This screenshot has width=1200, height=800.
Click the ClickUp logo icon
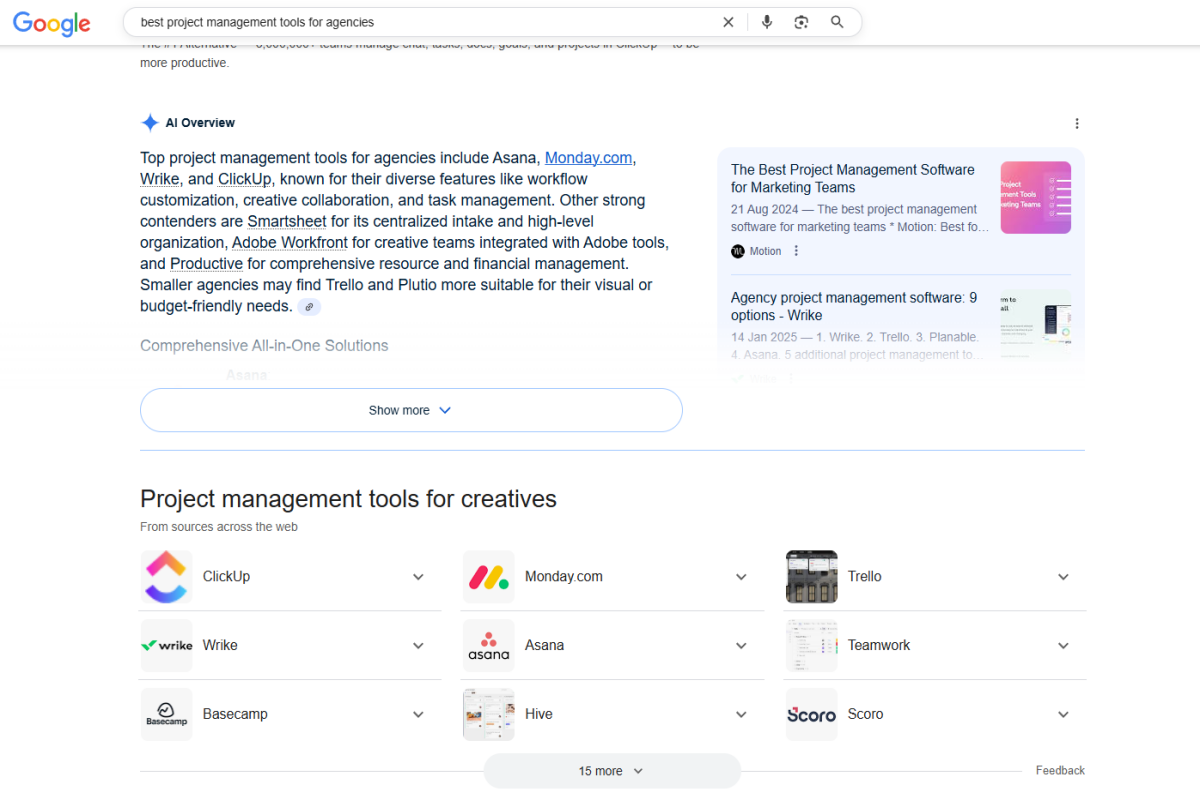(166, 577)
